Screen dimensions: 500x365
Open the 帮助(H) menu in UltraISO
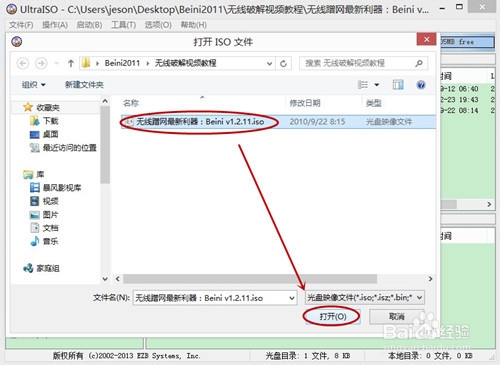click(x=194, y=25)
